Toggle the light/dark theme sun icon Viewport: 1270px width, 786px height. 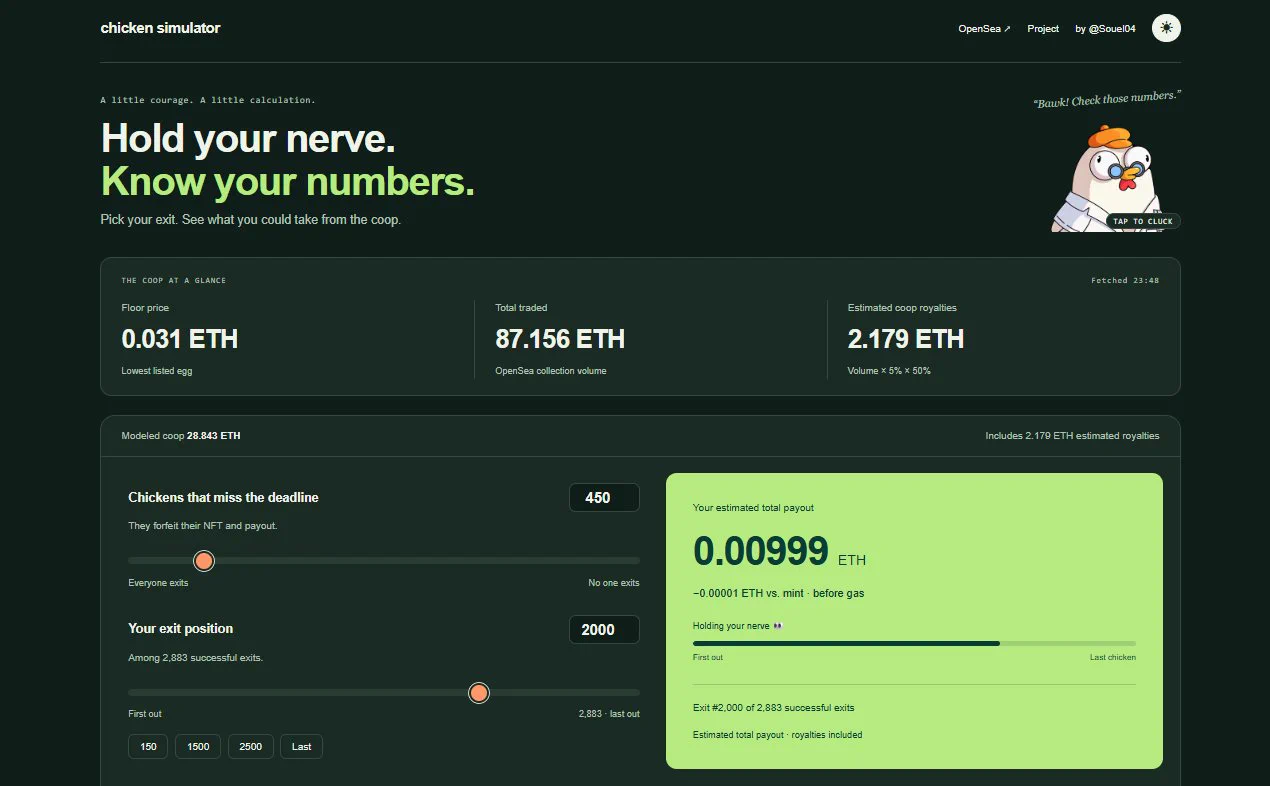click(1166, 28)
